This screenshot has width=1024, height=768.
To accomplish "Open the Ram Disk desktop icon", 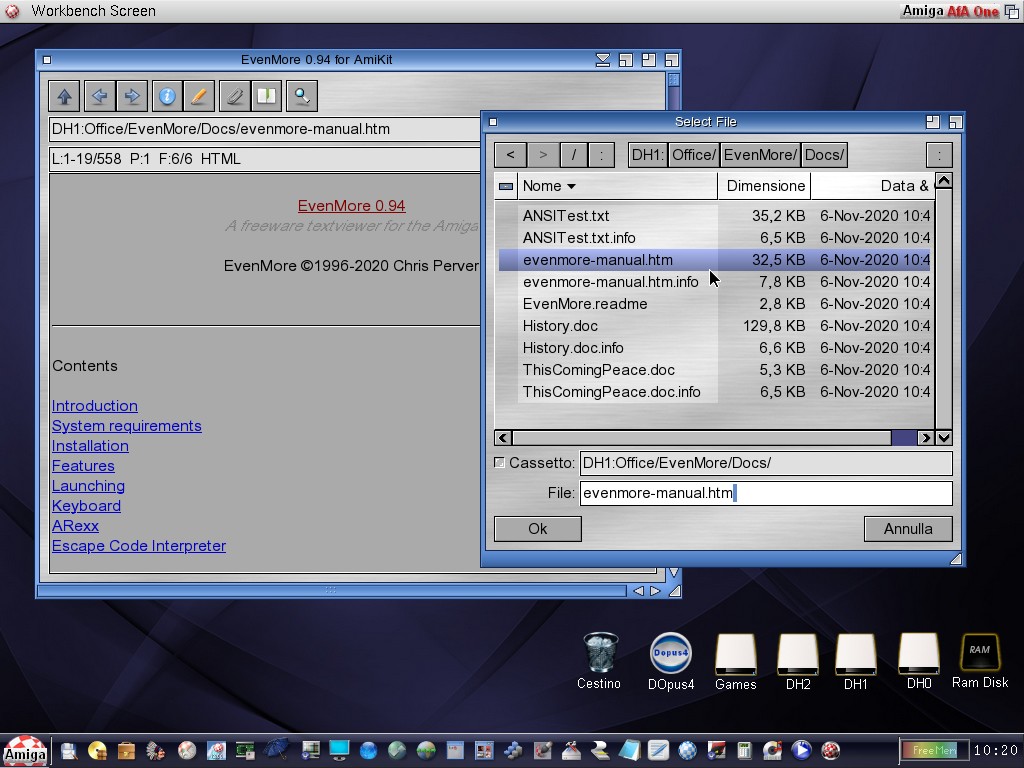I will (979, 661).
